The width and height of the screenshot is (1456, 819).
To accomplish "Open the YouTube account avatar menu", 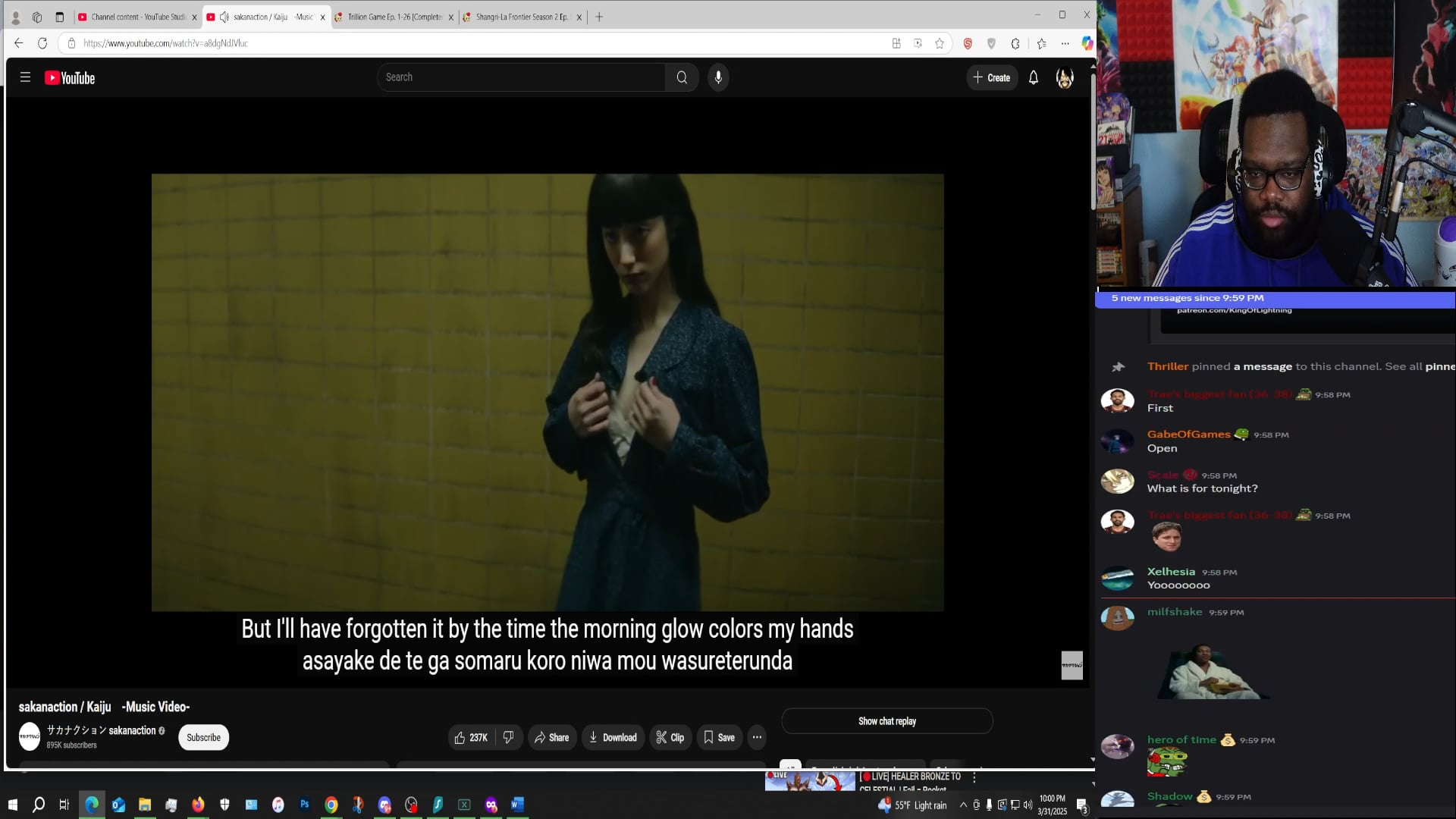I will click(x=1065, y=77).
